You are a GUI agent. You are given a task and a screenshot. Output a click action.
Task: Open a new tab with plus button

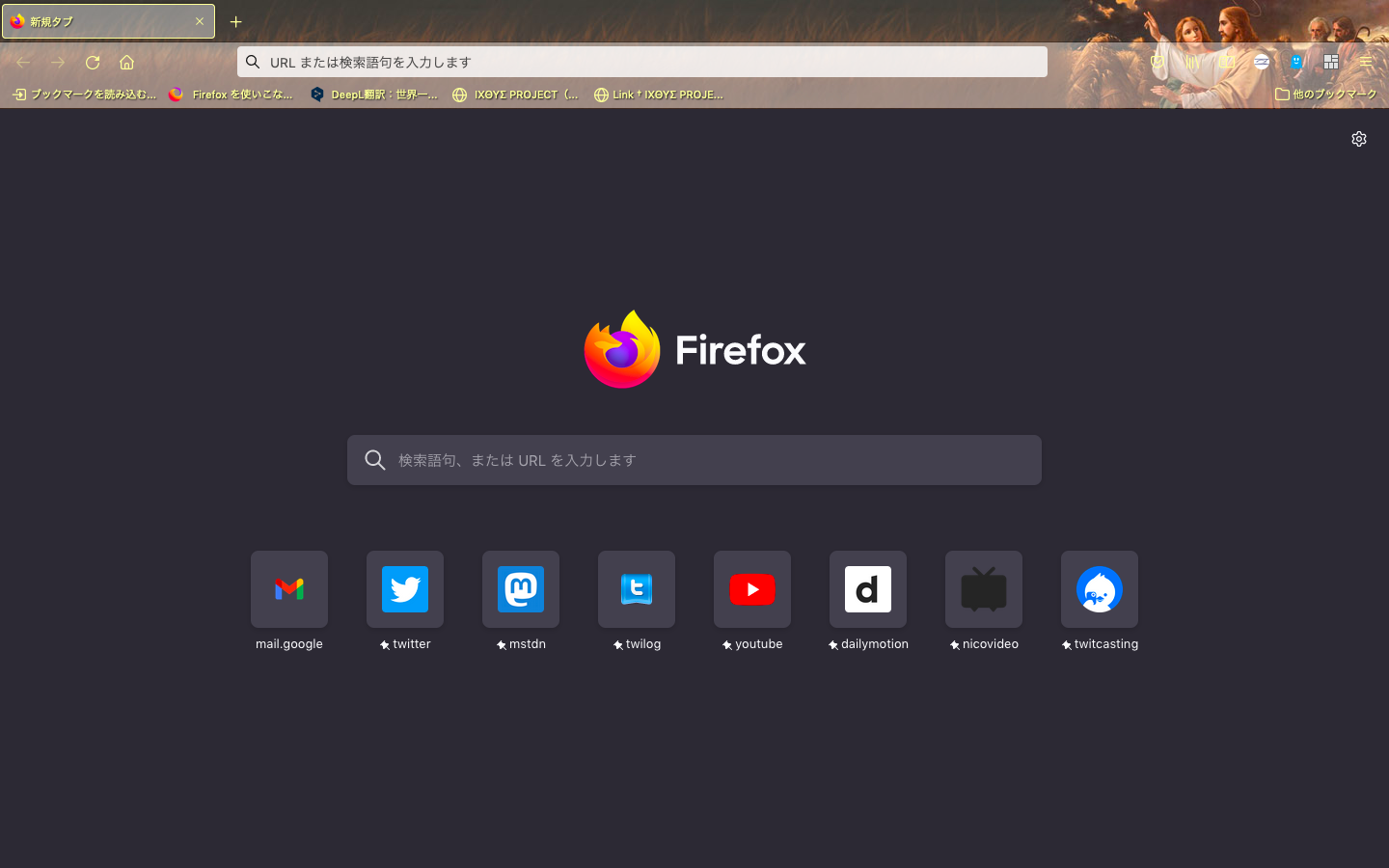235,21
